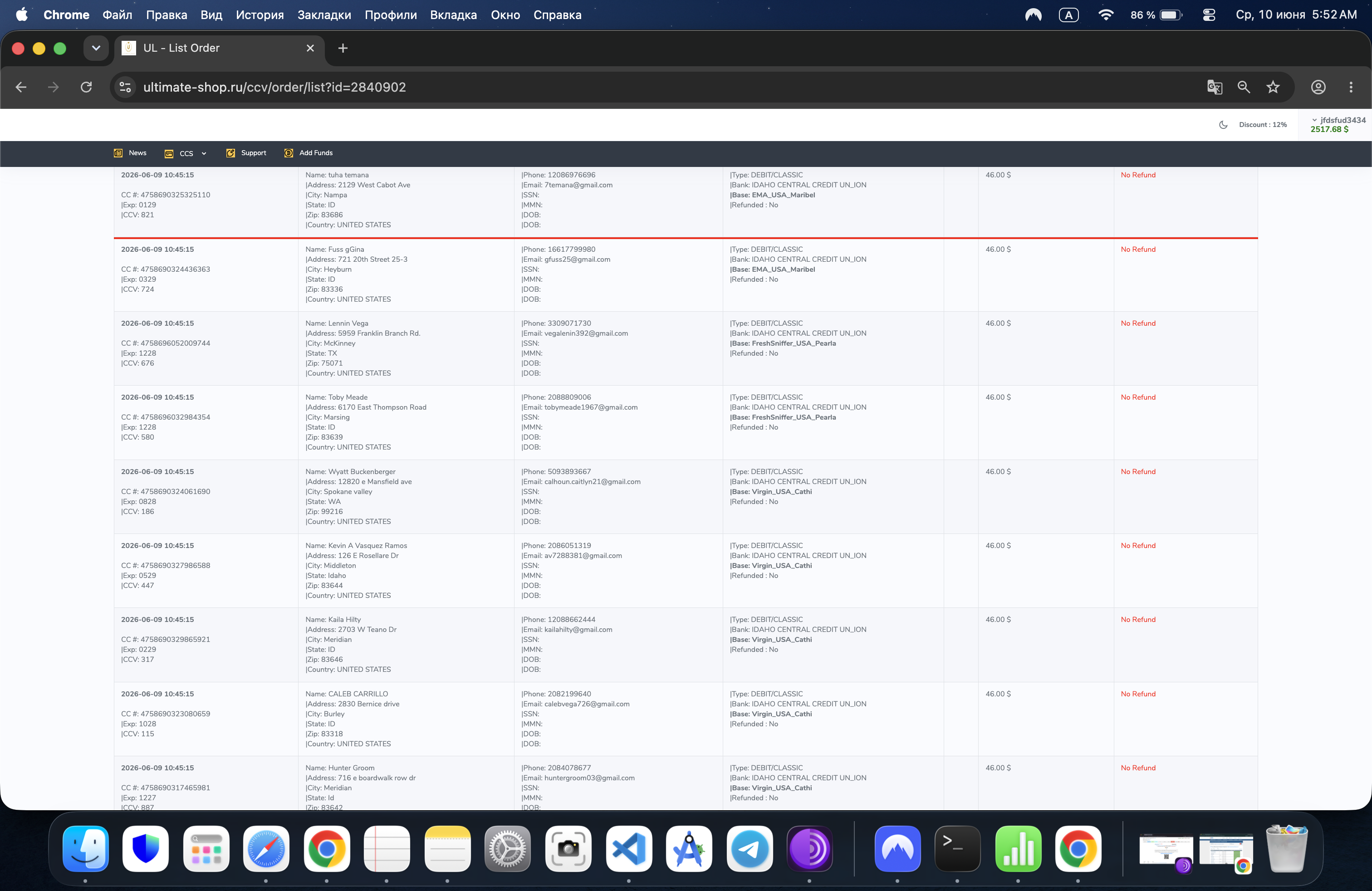Open the Chrome application menu
This screenshot has width=1372, height=891.
[66, 15]
